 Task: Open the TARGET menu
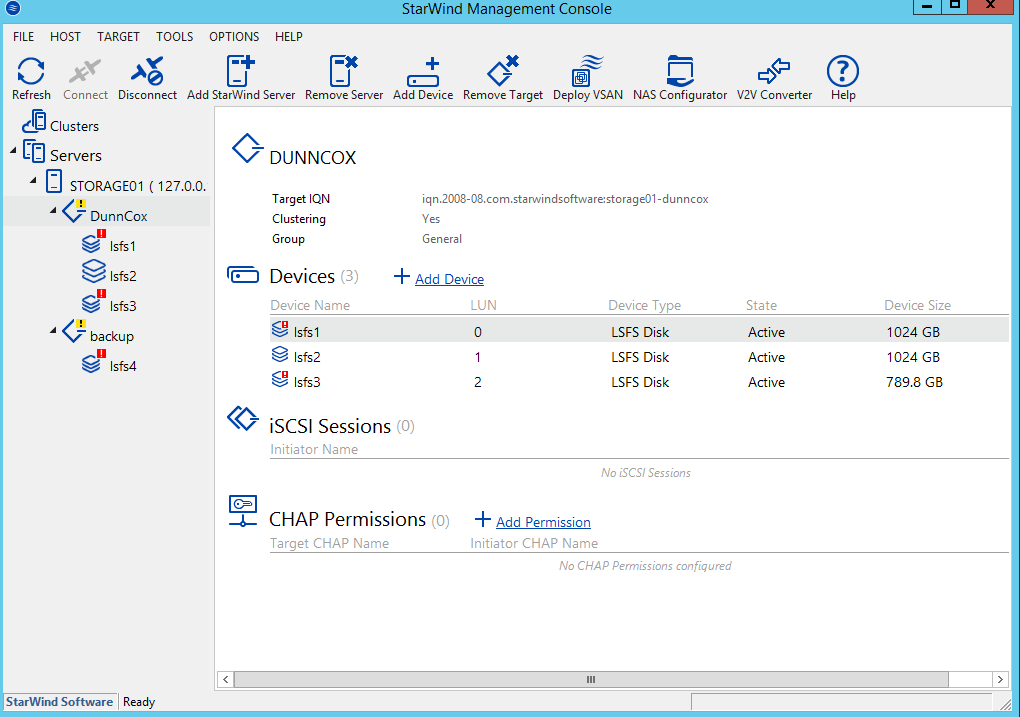coord(118,36)
